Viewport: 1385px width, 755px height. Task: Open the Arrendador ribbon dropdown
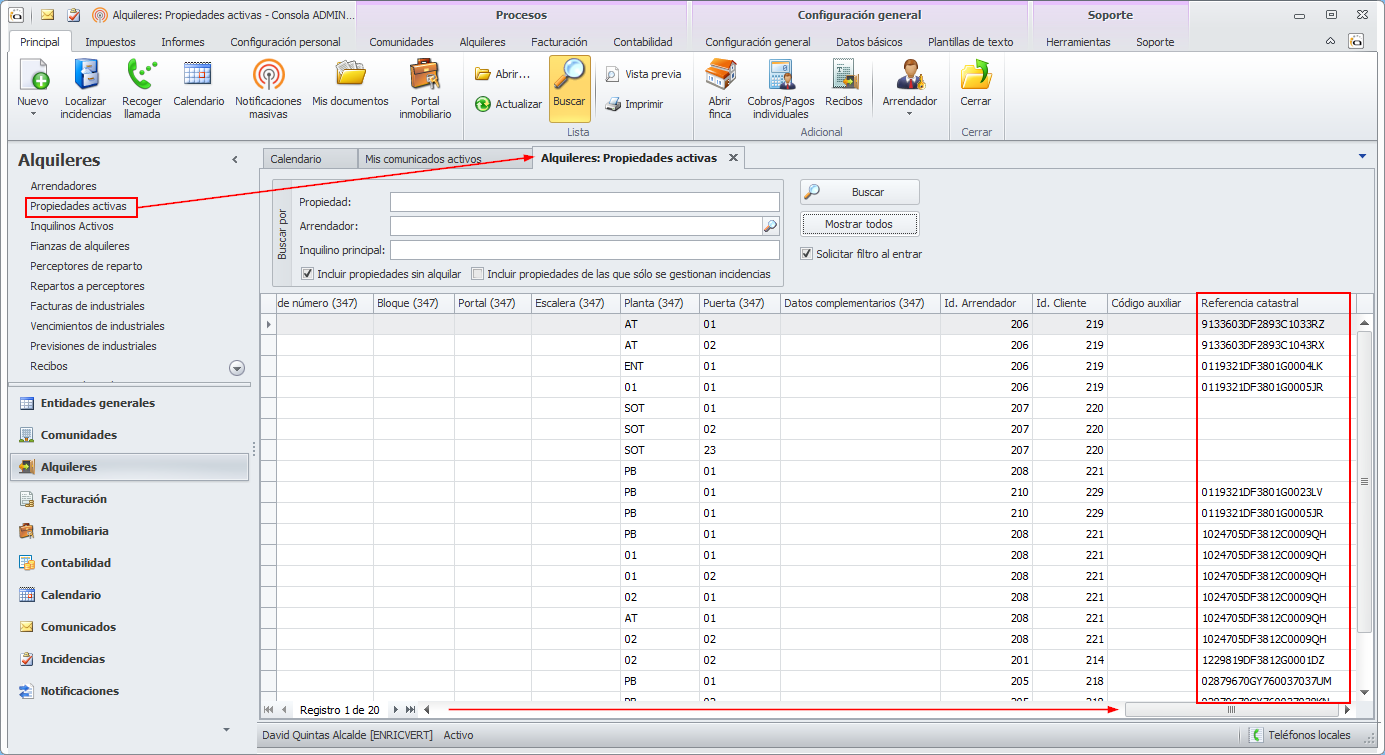click(x=909, y=113)
